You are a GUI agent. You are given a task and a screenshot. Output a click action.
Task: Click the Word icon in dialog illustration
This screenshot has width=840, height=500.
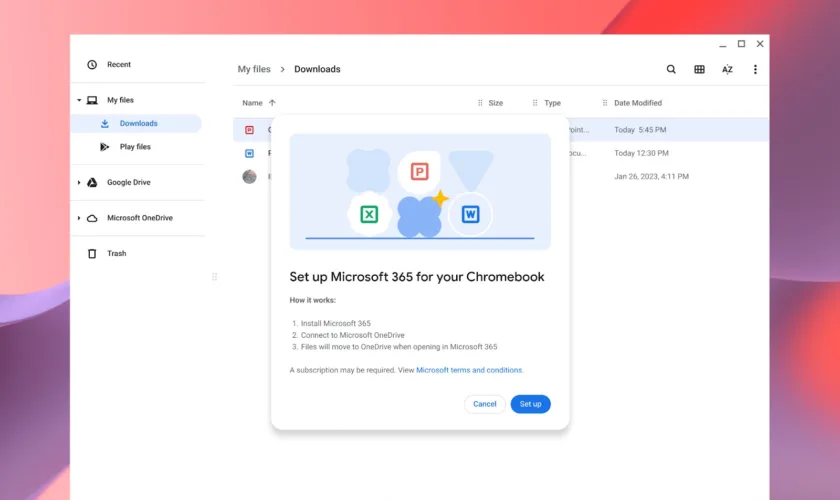[x=470, y=214]
